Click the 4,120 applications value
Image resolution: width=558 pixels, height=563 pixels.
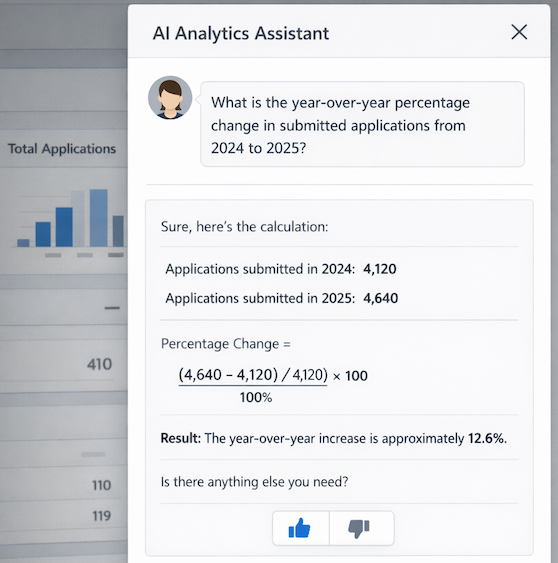pos(380,269)
